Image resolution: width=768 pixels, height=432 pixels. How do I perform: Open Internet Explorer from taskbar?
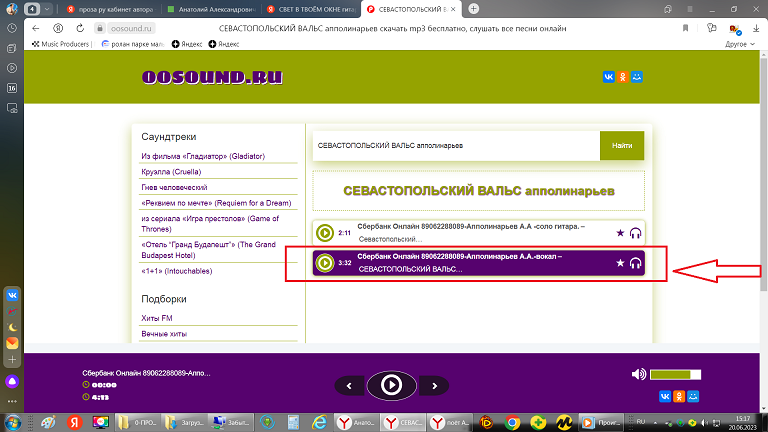click(319, 422)
